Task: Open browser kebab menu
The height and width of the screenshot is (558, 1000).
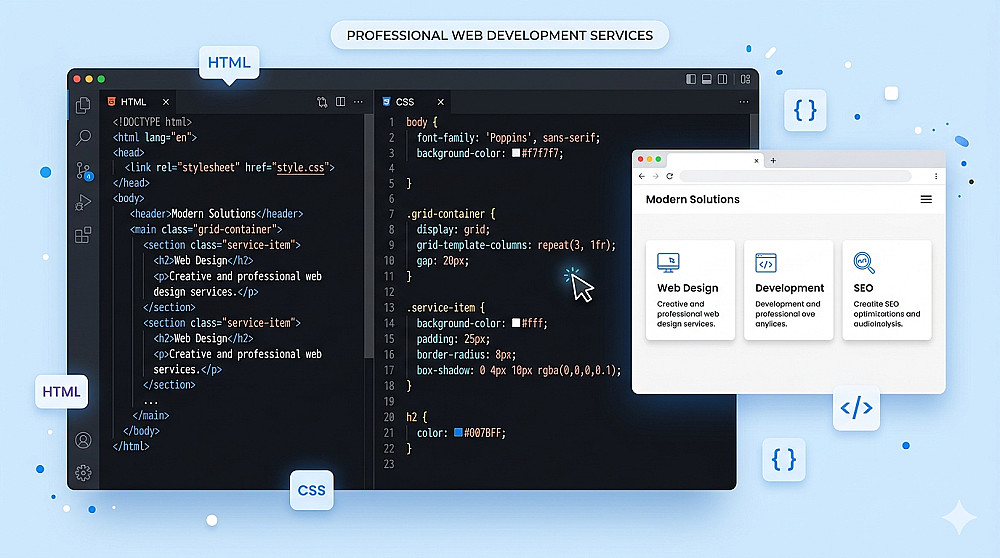Action: point(936,176)
